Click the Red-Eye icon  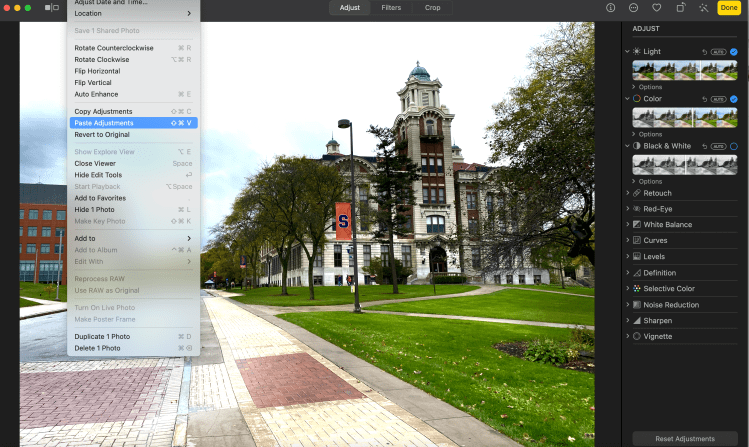[x=637, y=209]
